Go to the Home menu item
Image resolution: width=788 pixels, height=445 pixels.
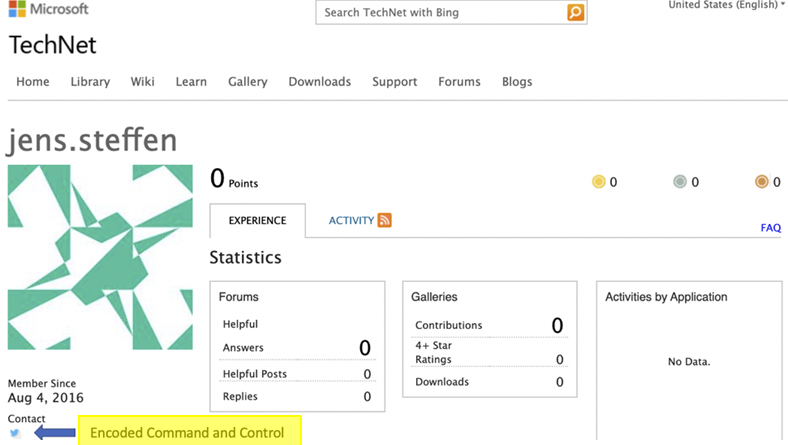pyautogui.click(x=33, y=81)
